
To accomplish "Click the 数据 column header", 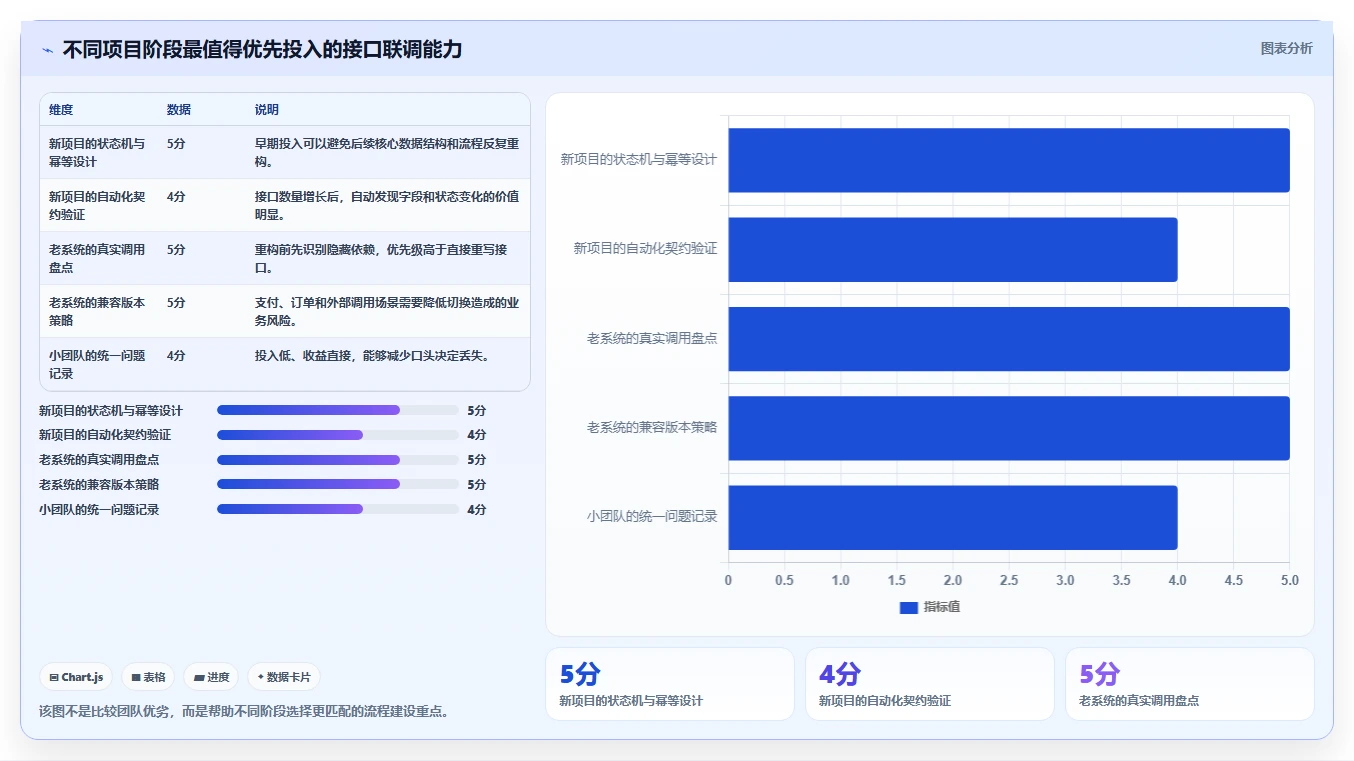I will (x=179, y=110).
